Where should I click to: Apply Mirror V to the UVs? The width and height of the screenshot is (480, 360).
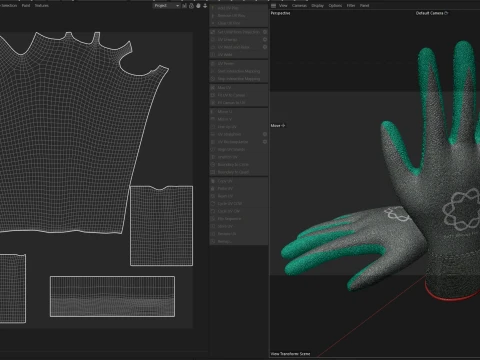[x=239, y=119]
